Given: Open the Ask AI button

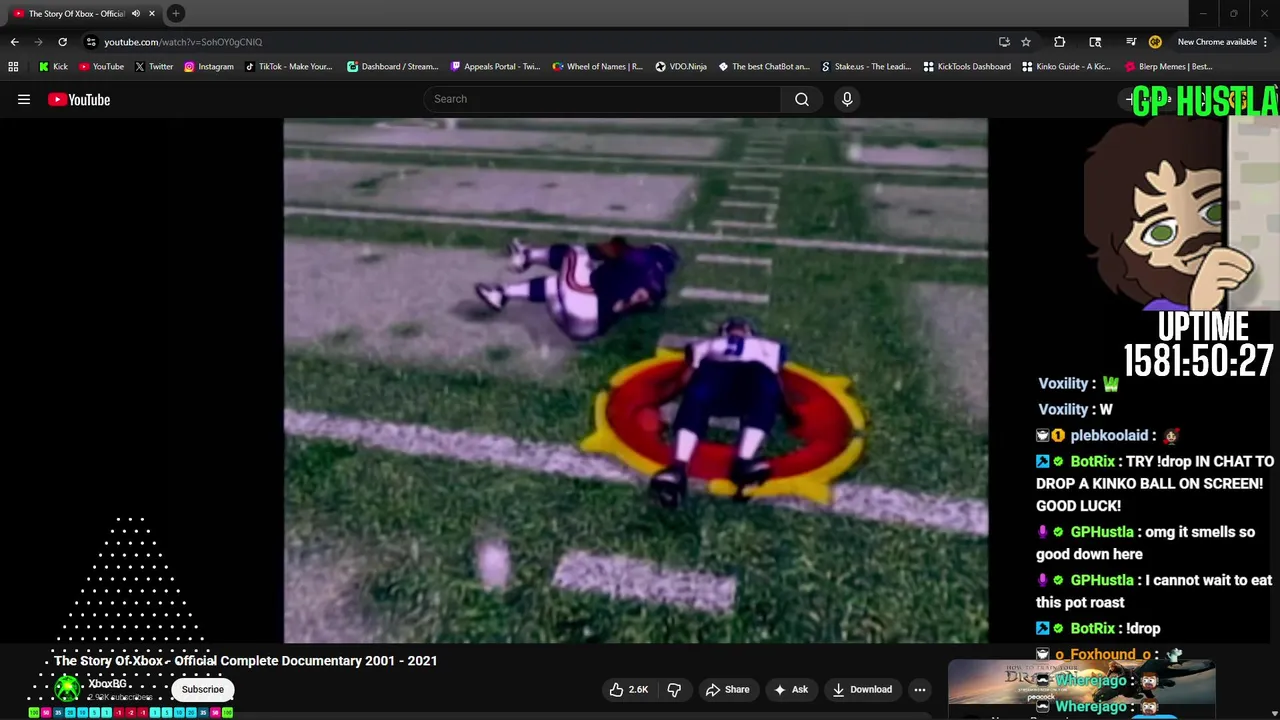Looking at the screenshot, I should (x=790, y=689).
